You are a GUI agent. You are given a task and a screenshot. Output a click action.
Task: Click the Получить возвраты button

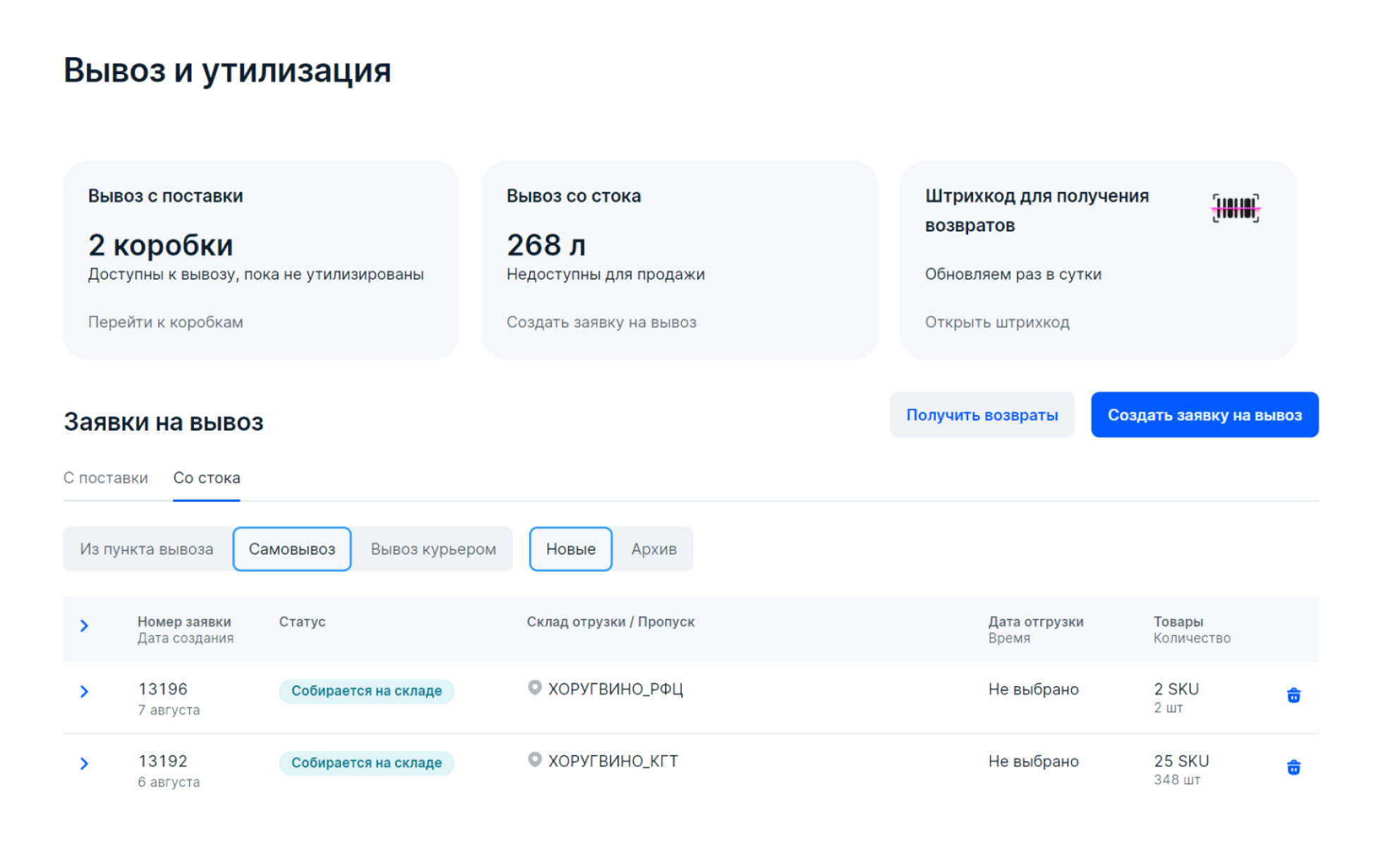pos(982,415)
